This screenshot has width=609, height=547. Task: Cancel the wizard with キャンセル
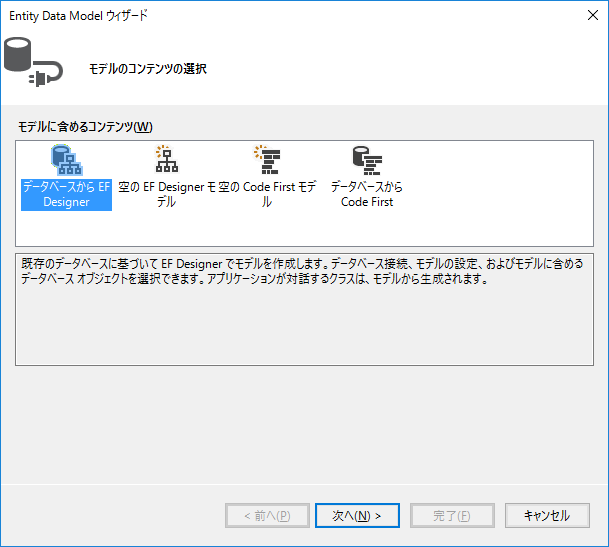(547, 516)
